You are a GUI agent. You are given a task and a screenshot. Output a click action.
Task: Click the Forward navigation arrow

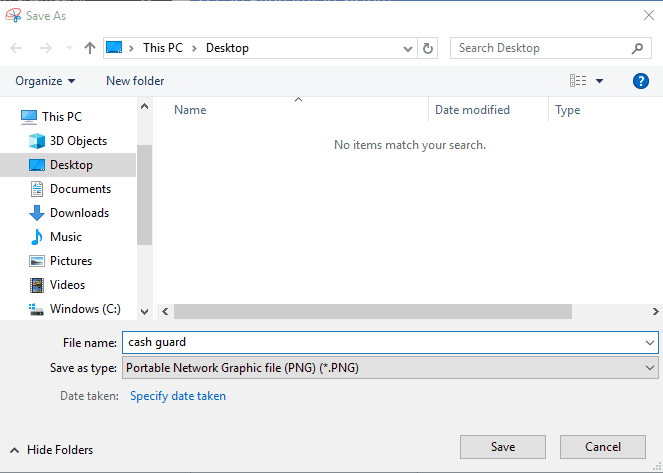[46, 48]
